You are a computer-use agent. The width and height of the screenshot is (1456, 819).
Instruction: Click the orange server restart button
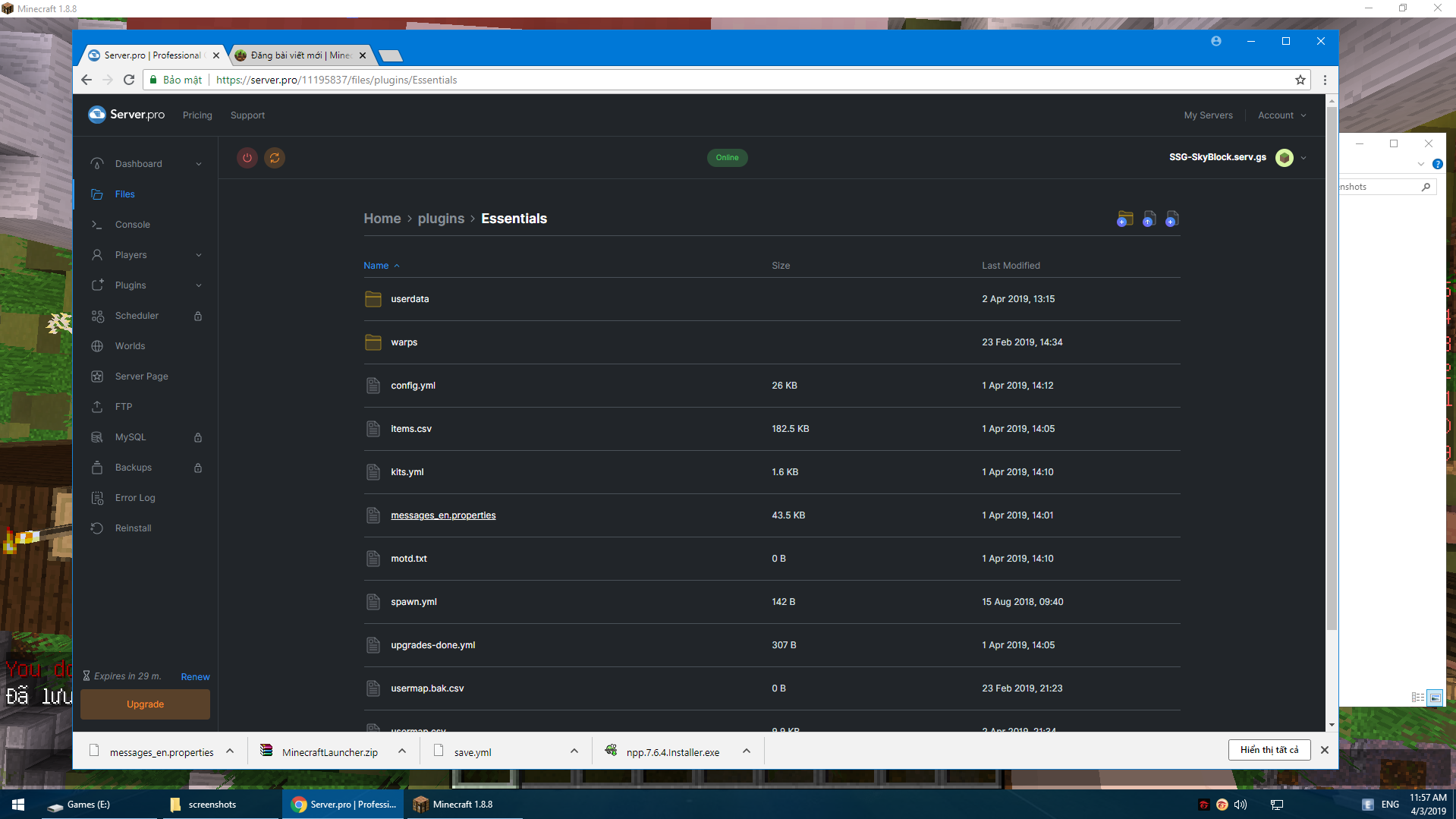275,158
